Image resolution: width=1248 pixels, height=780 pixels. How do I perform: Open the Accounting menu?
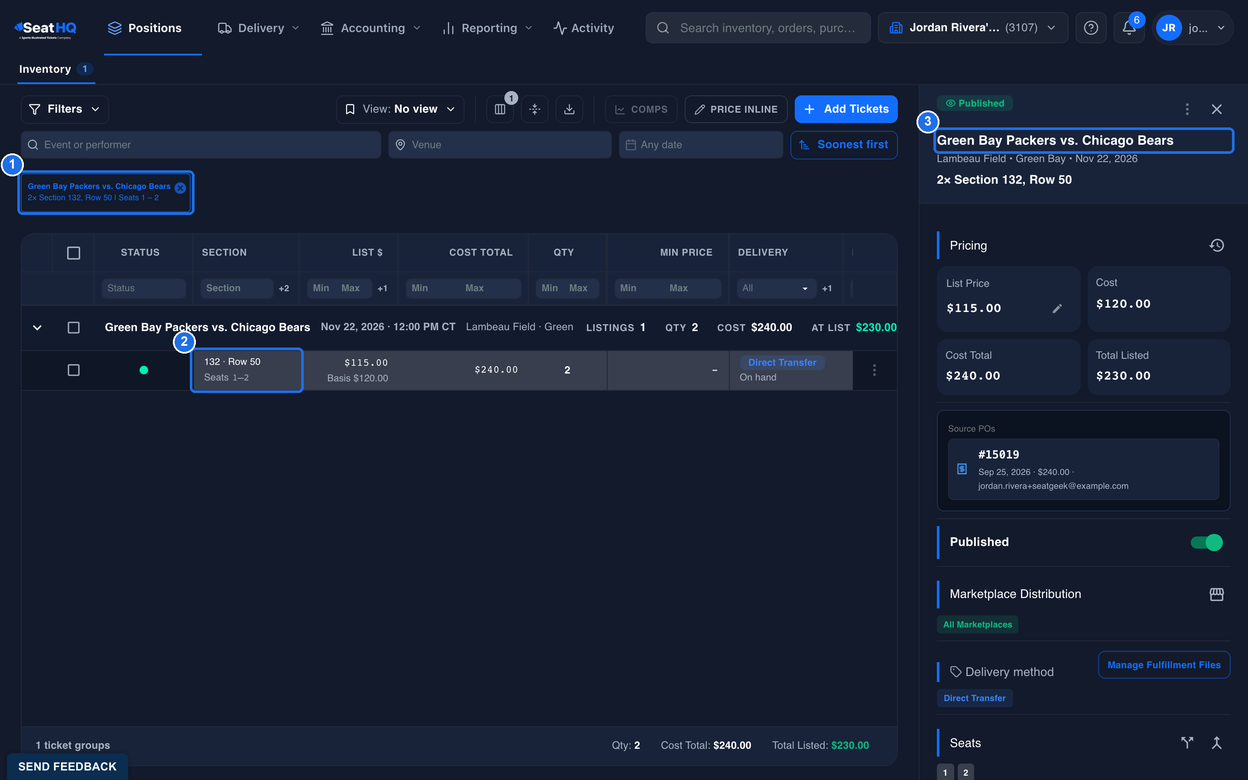370,28
